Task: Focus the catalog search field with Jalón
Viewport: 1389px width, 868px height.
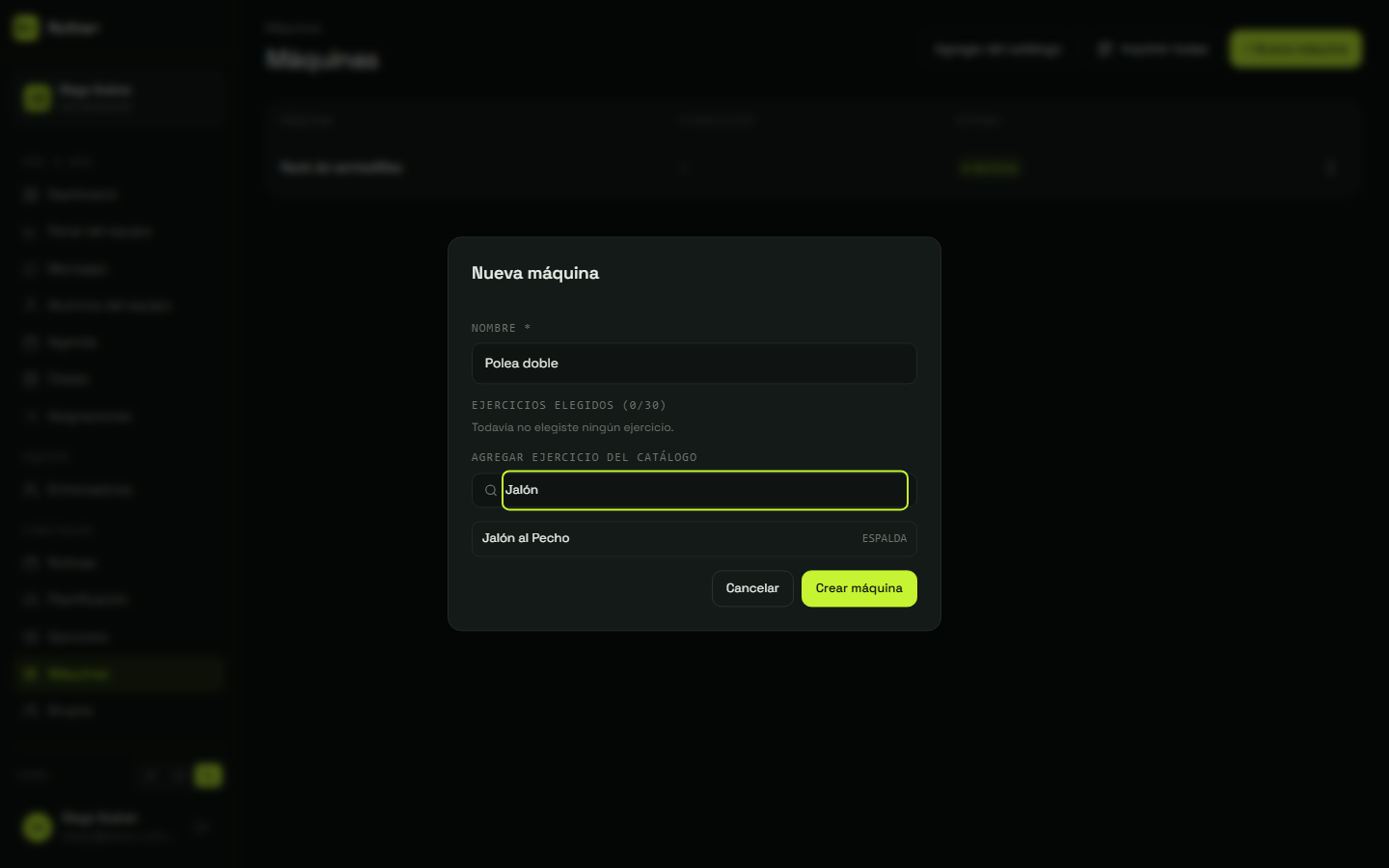Action: click(x=704, y=490)
